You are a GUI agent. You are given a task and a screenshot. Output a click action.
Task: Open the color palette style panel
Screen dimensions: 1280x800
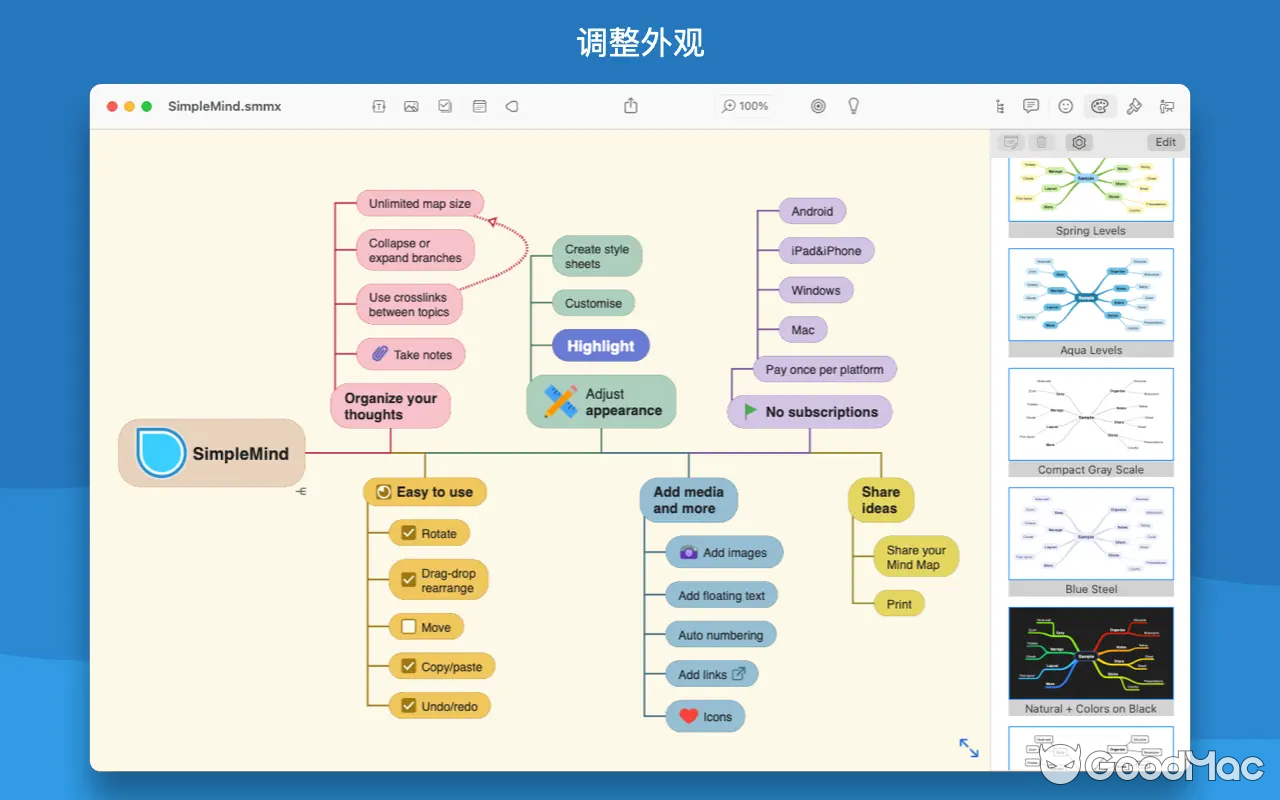pyautogui.click(x=1100, y=106)
